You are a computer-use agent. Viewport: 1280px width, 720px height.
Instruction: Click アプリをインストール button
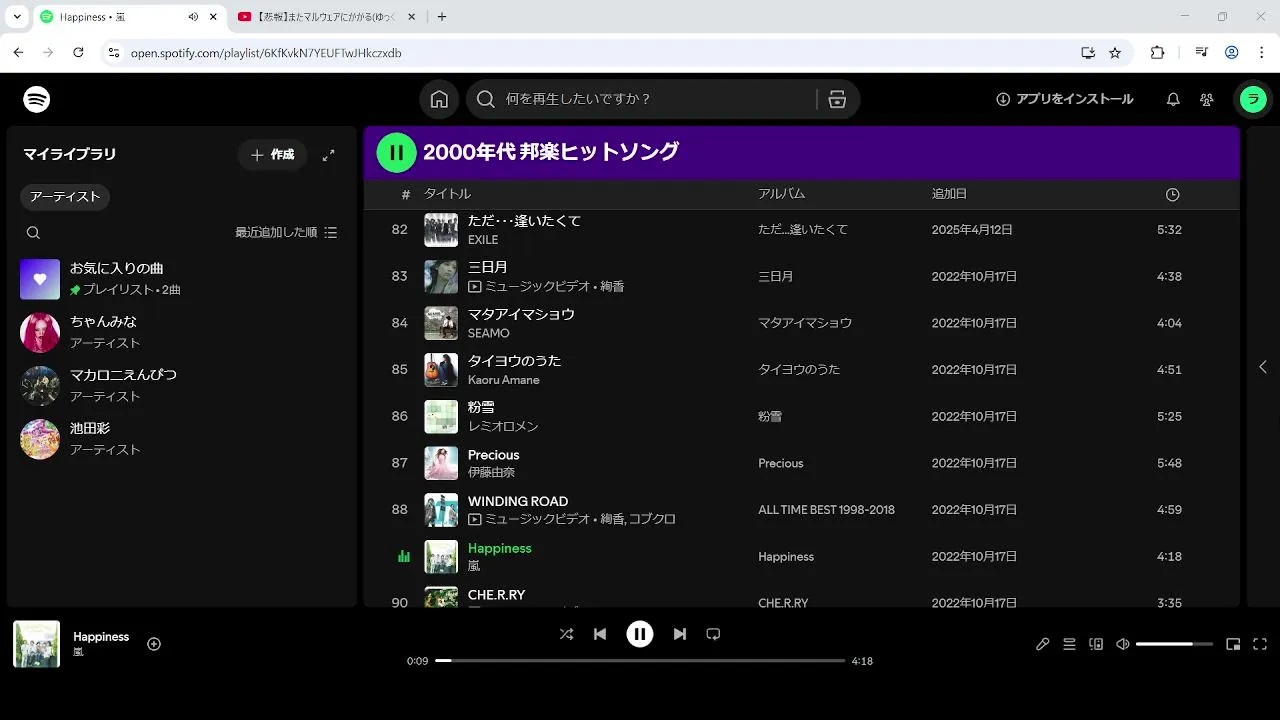coord(1064,99)
